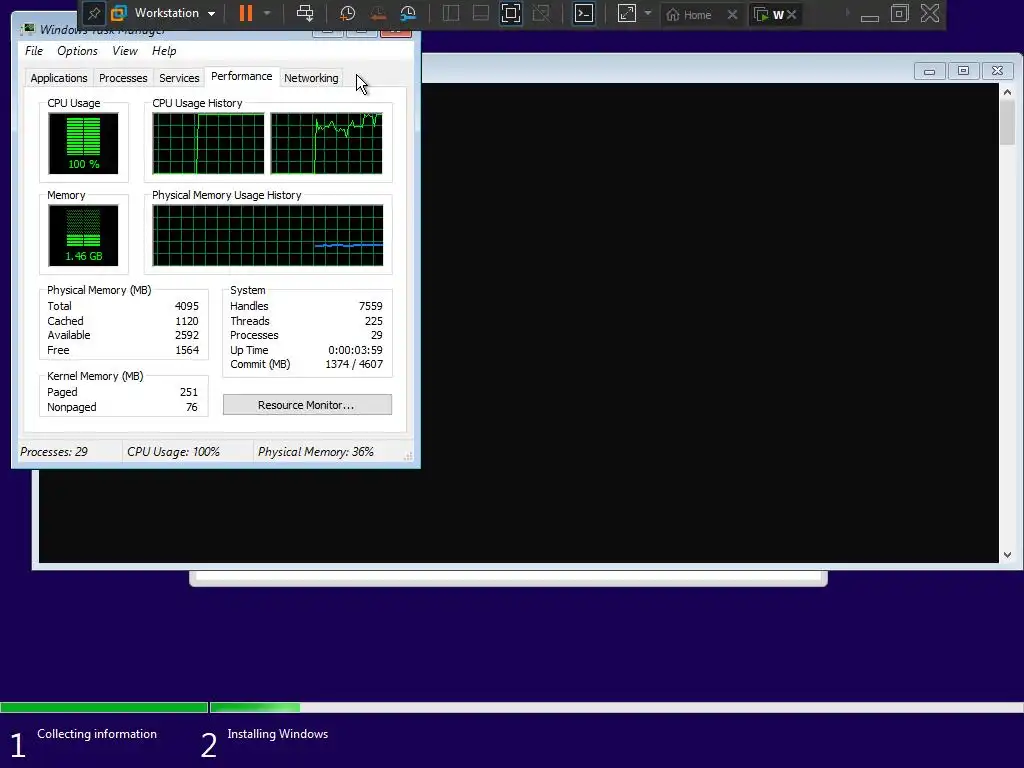Click the Handles value 7559

tap(370, 306)
